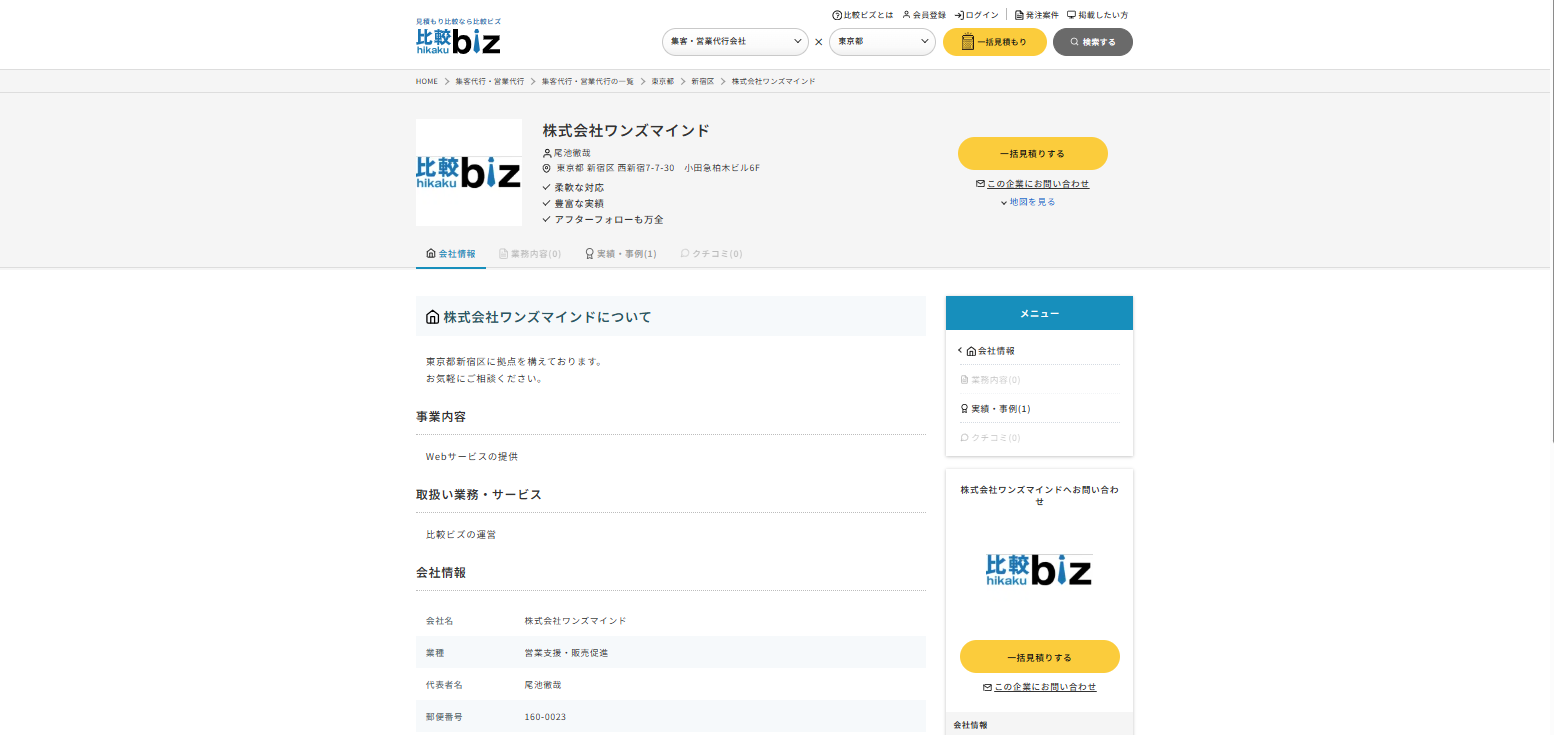
Task: Select the 業務内容(0) tab
Action: [x=530, y=254]
